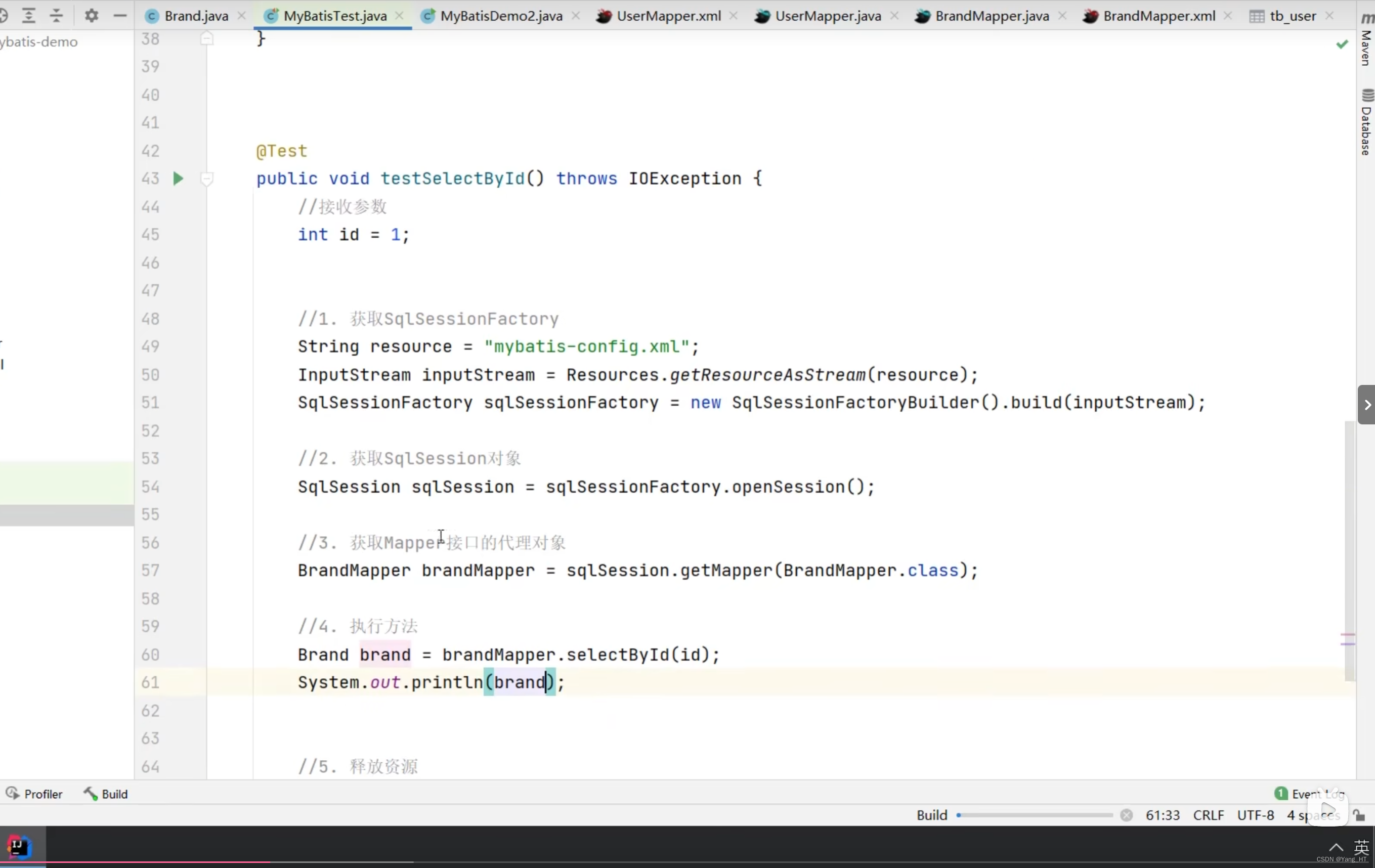
Task: Change the CRLF line separator
Action: [1208, 815]
